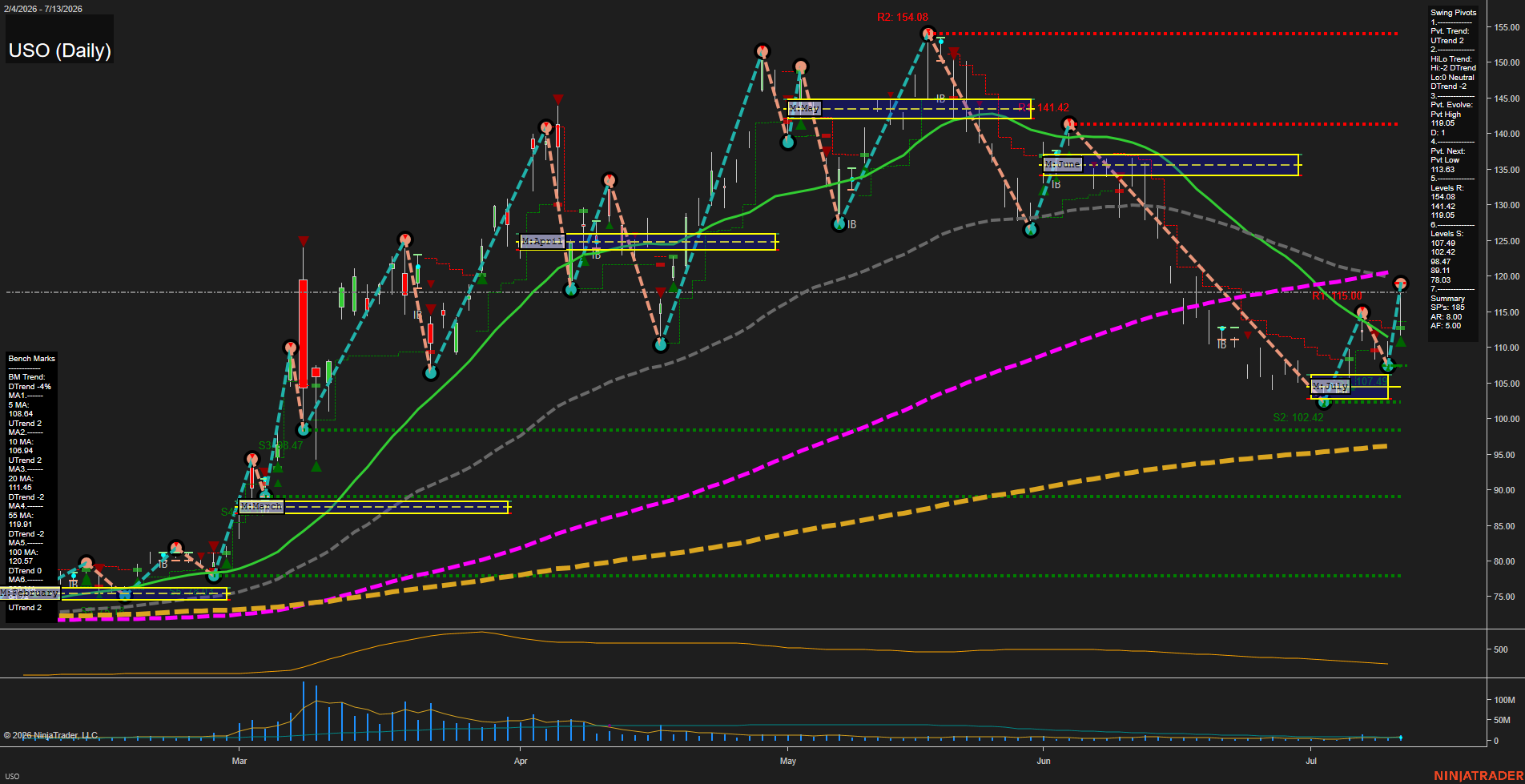Screen dimensions: 1525x784
Task: Select the © 2026 NinjaTrader, LLC notice
Action: point(50,735)
